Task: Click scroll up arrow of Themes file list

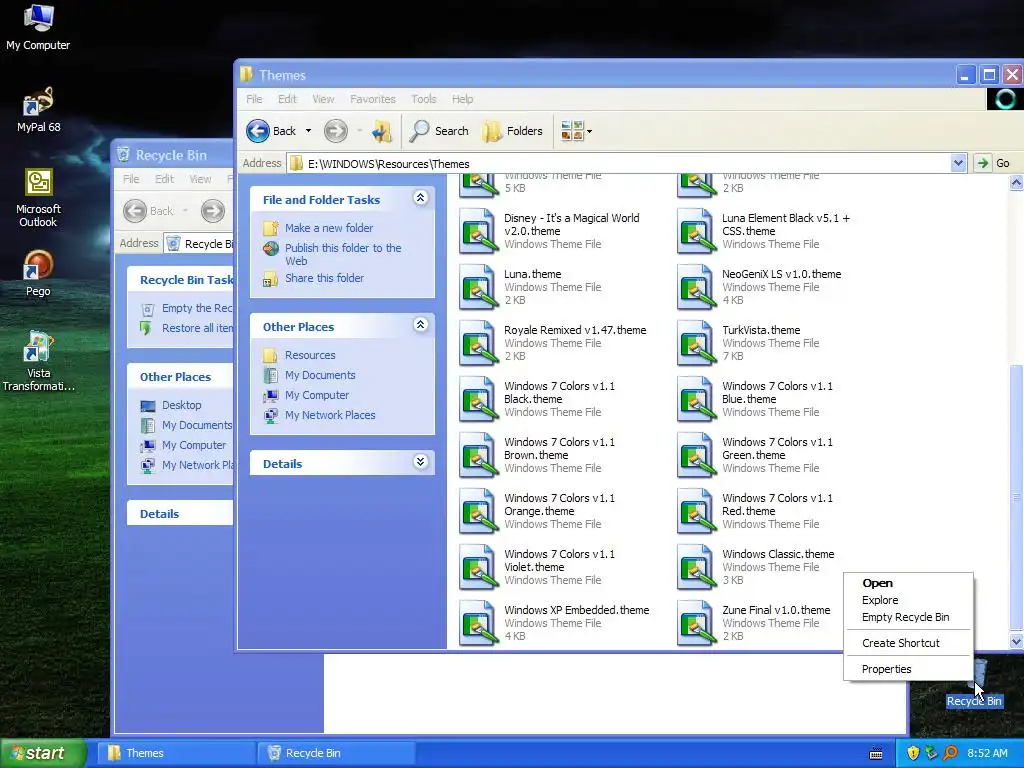Action: [x=1016, y=183]
